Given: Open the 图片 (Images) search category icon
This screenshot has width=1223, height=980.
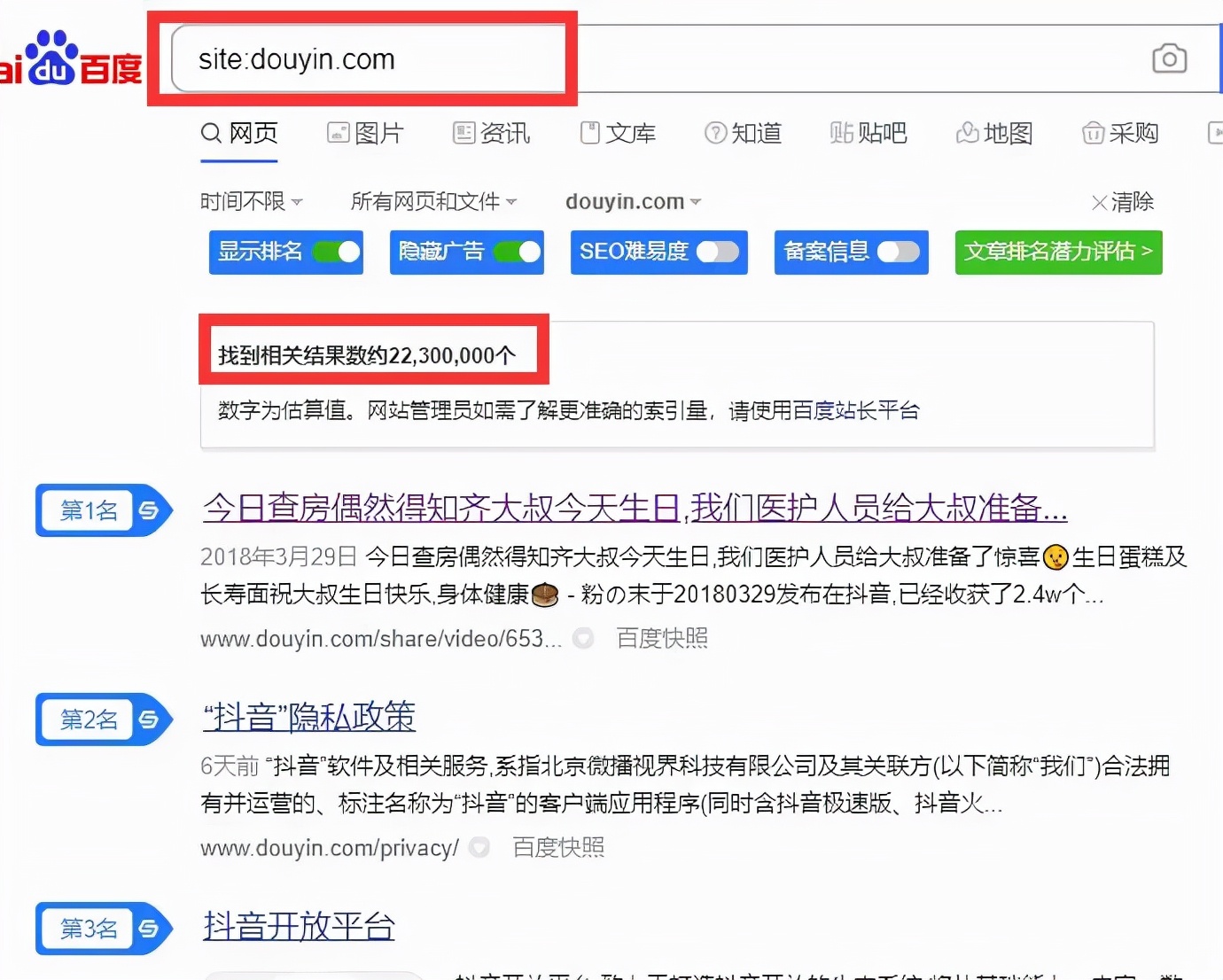Looking at the screenshot, I should point(339,132).
